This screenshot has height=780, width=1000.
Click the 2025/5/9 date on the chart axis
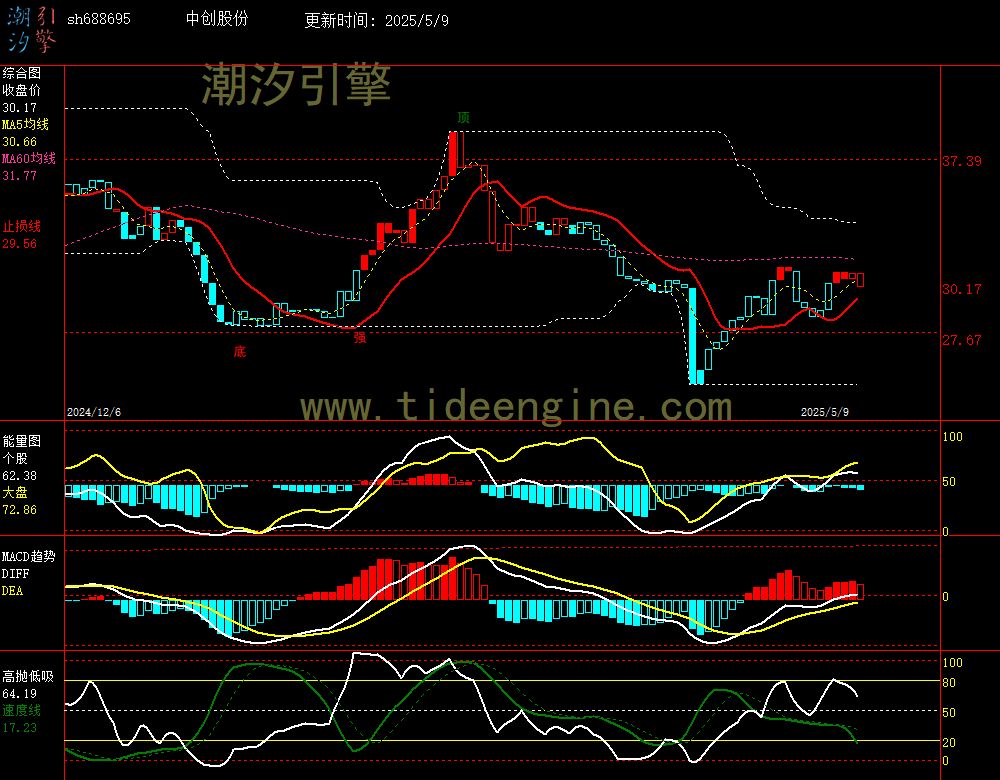pyautogui.click(x=825, y=412)
